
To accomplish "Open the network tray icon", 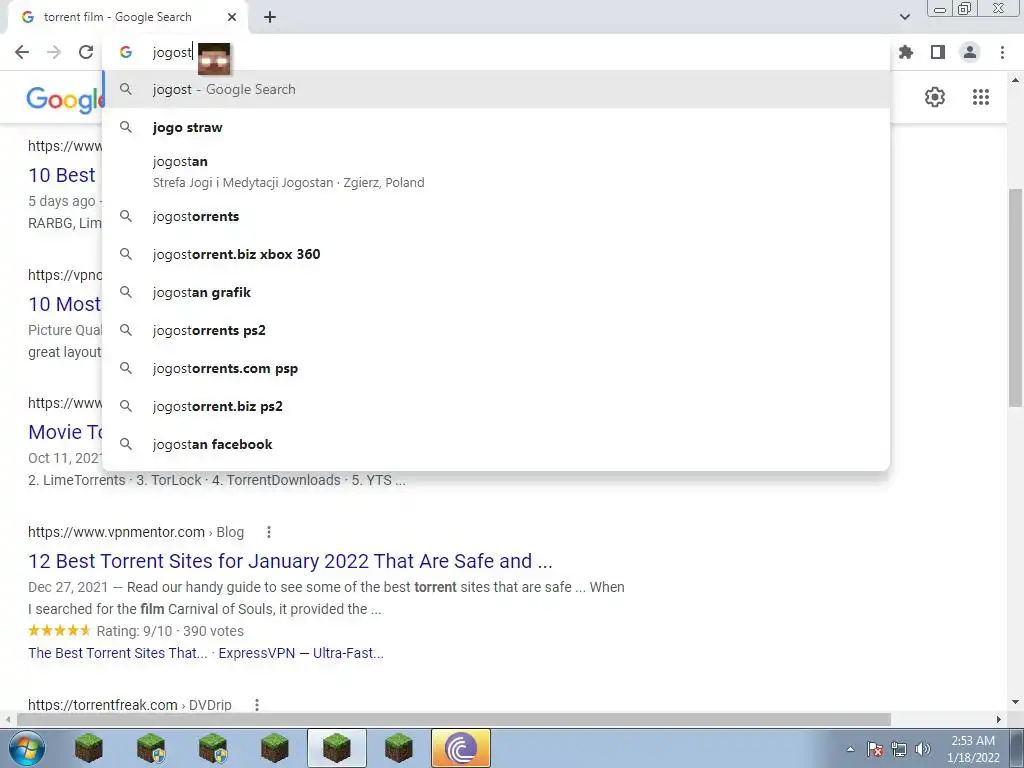I will tap(899, 749).
